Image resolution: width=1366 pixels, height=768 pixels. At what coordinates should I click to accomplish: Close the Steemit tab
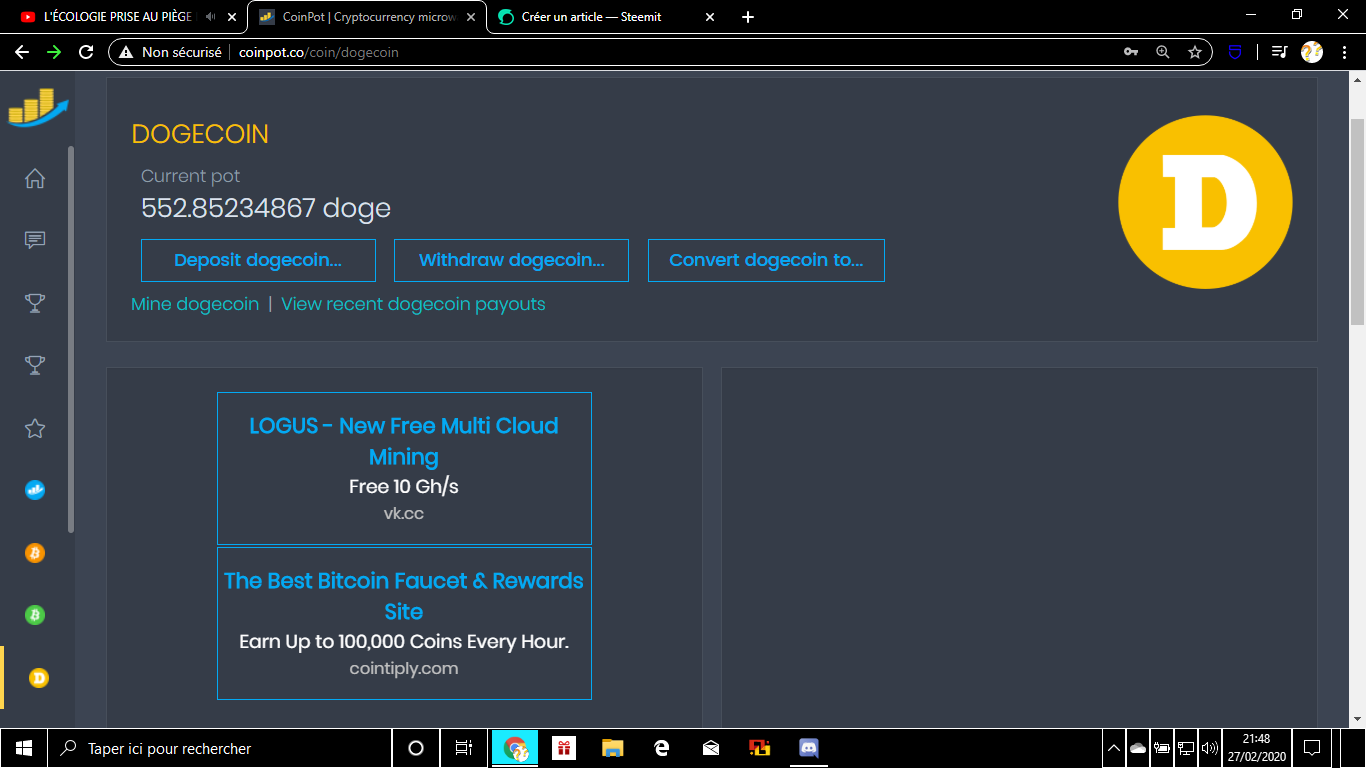tap(710, 17)
